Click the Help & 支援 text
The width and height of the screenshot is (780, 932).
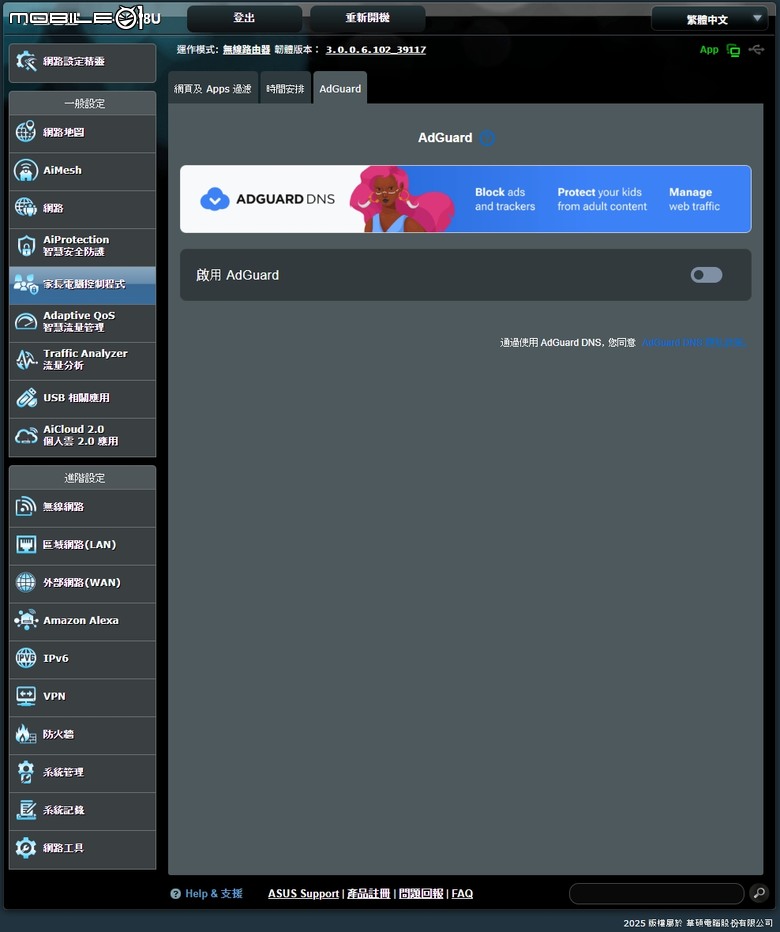213,893
